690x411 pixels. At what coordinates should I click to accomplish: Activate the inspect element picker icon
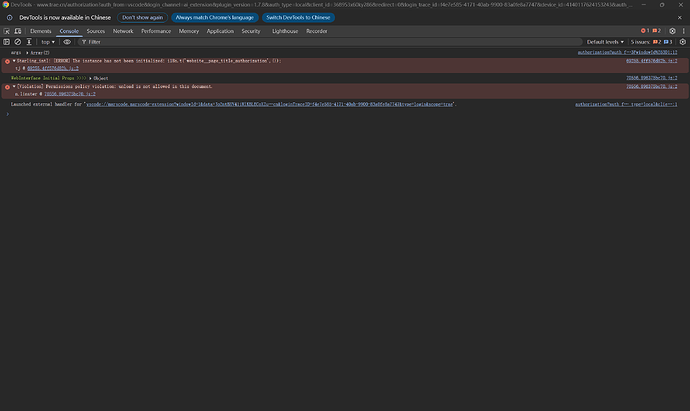coord(7,31)
